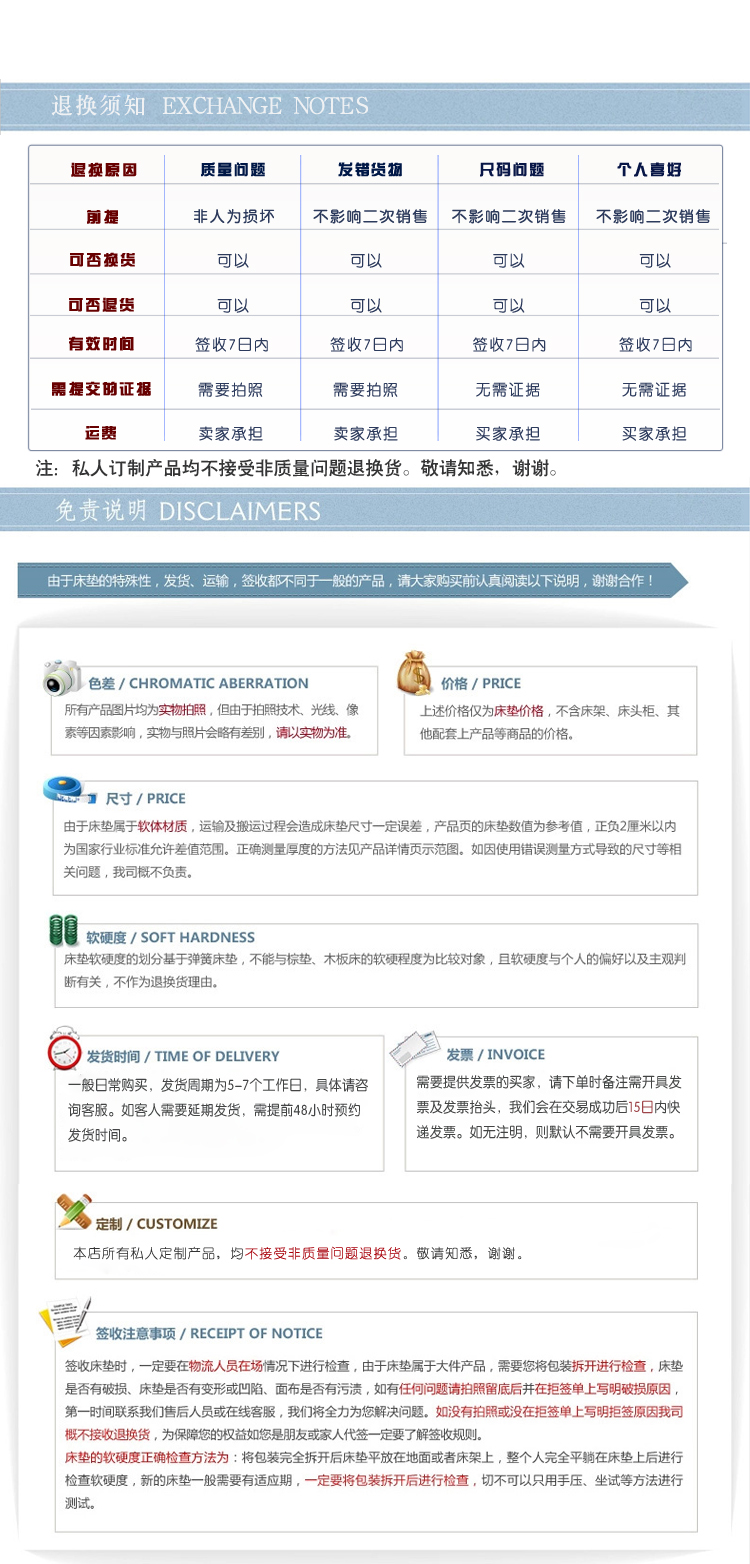750x1564 pixels.
Task: Click the red 物流人员在场 text
Action: tap(225, 1366)
